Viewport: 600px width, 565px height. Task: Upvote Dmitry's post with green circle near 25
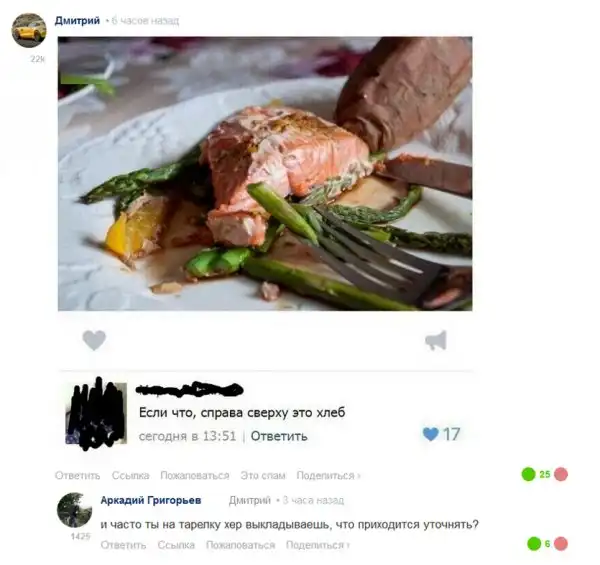[528, 474]
